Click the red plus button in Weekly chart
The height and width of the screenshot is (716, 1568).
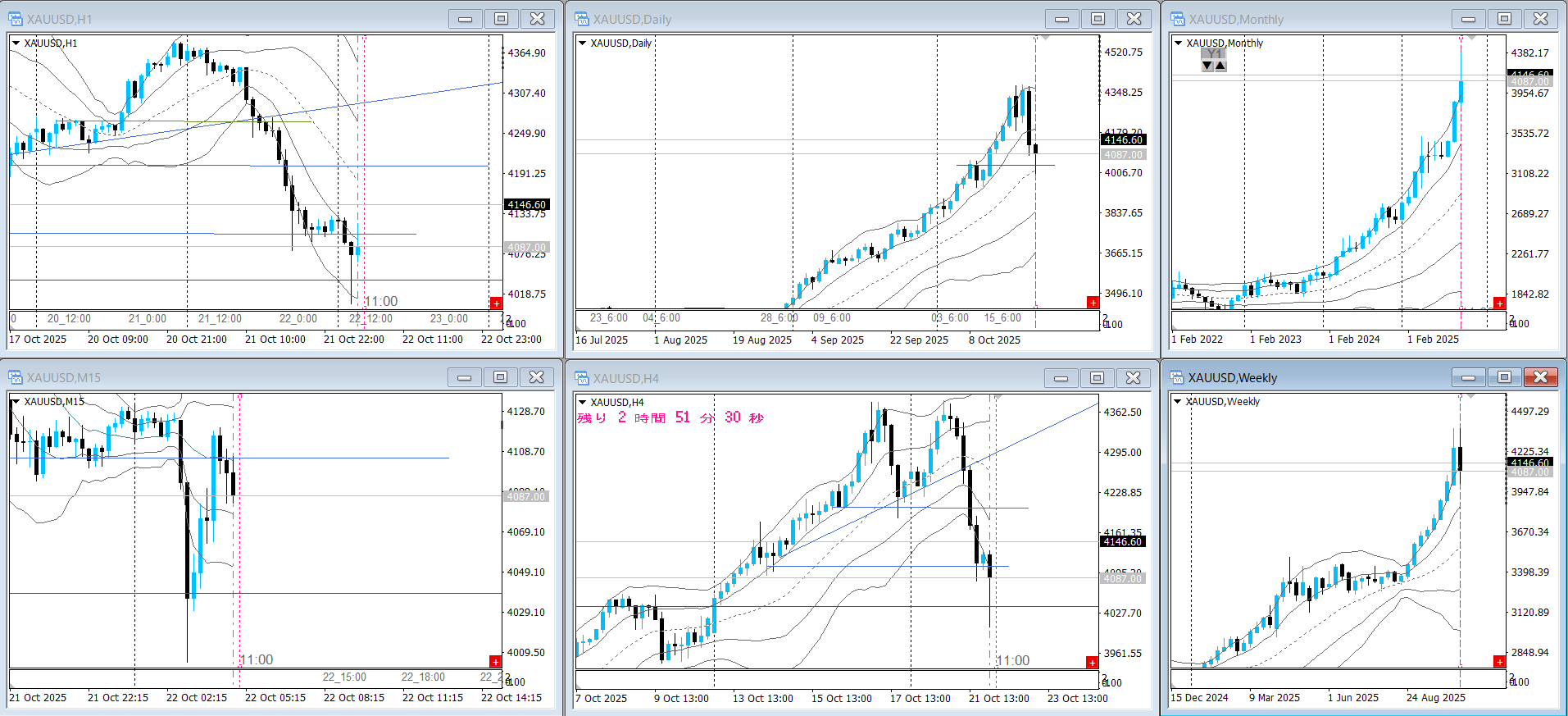click(x=1499, y=662)
